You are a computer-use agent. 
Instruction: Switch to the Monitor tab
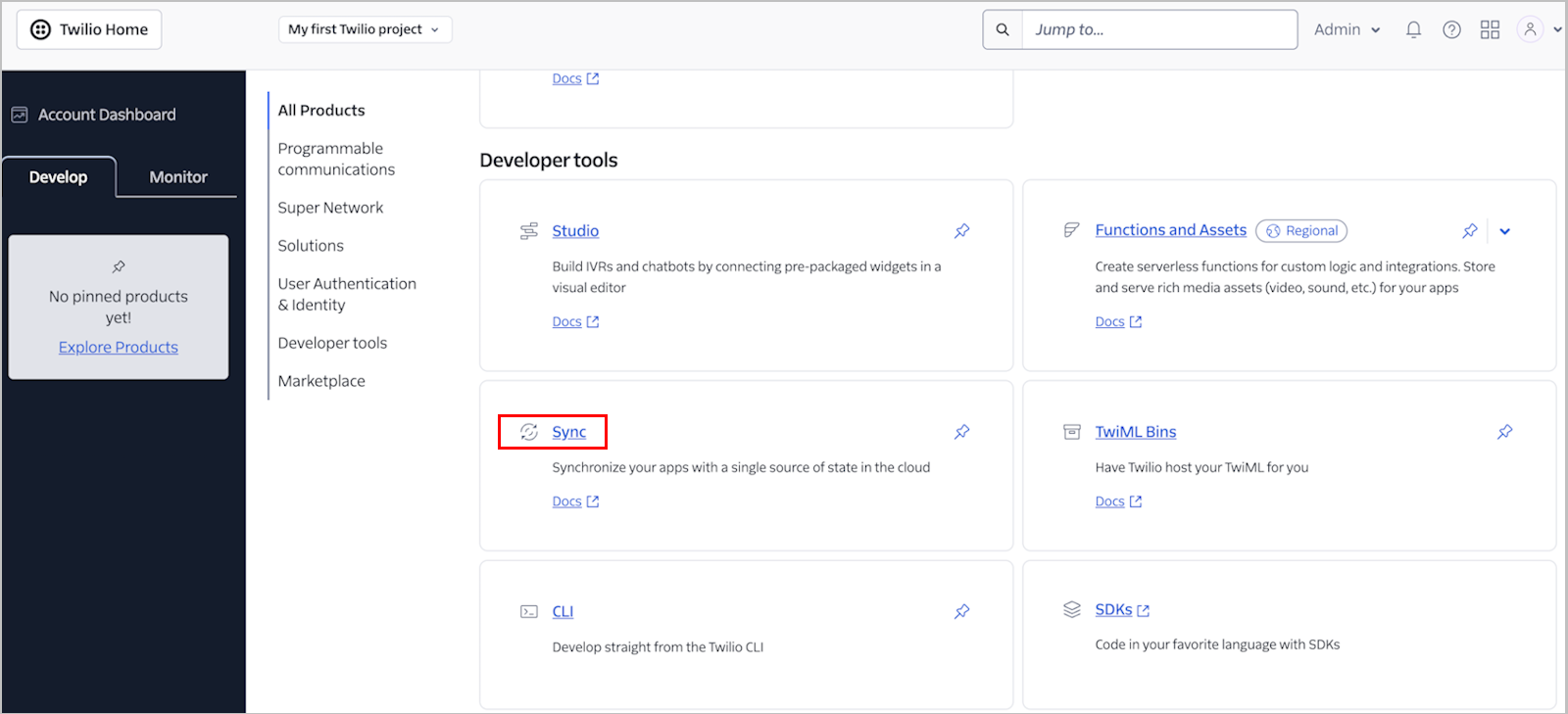pyautogui.click(x=178, y=177)
